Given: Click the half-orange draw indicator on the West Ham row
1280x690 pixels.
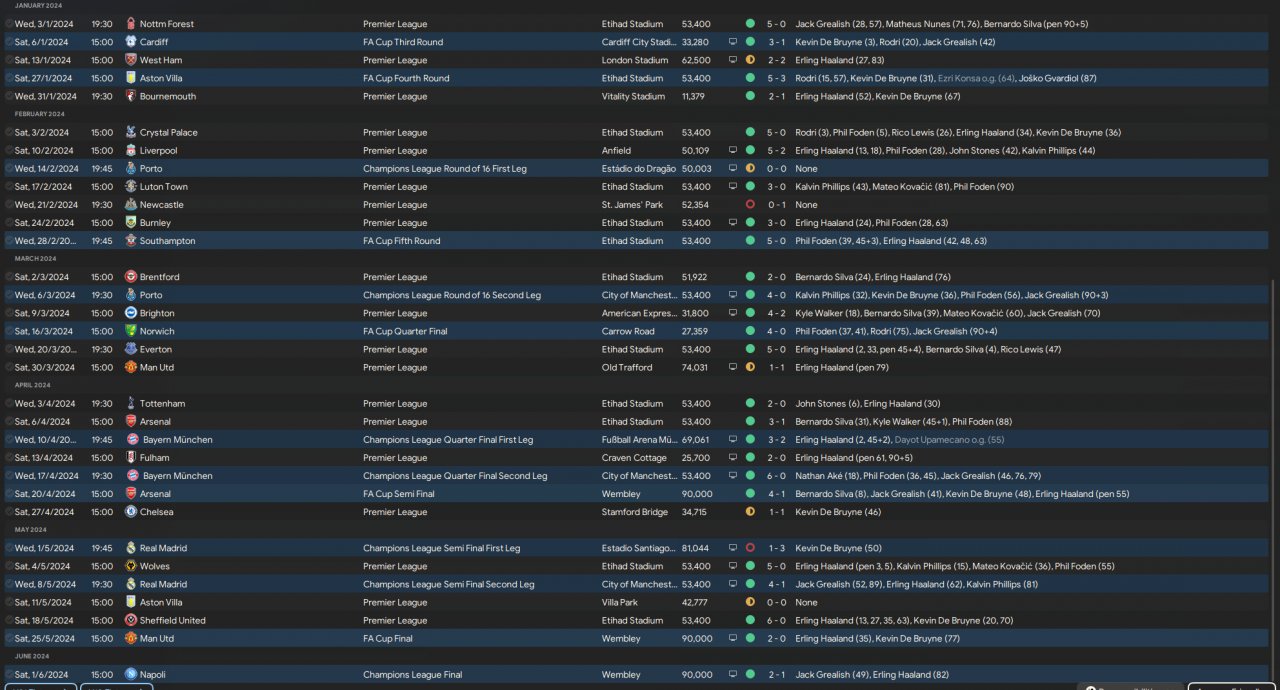Looking at the screenshot, I should [750, 60].
